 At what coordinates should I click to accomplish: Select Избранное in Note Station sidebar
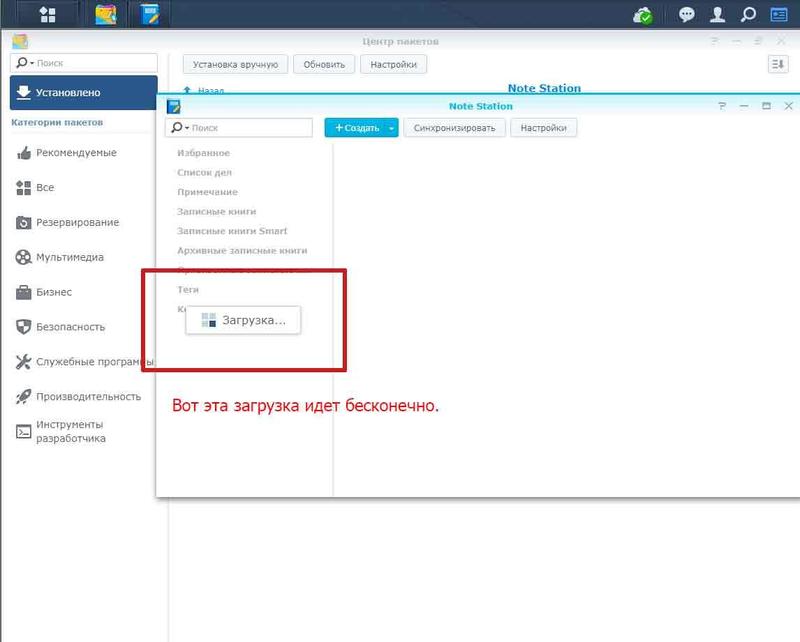click(203, 153)
